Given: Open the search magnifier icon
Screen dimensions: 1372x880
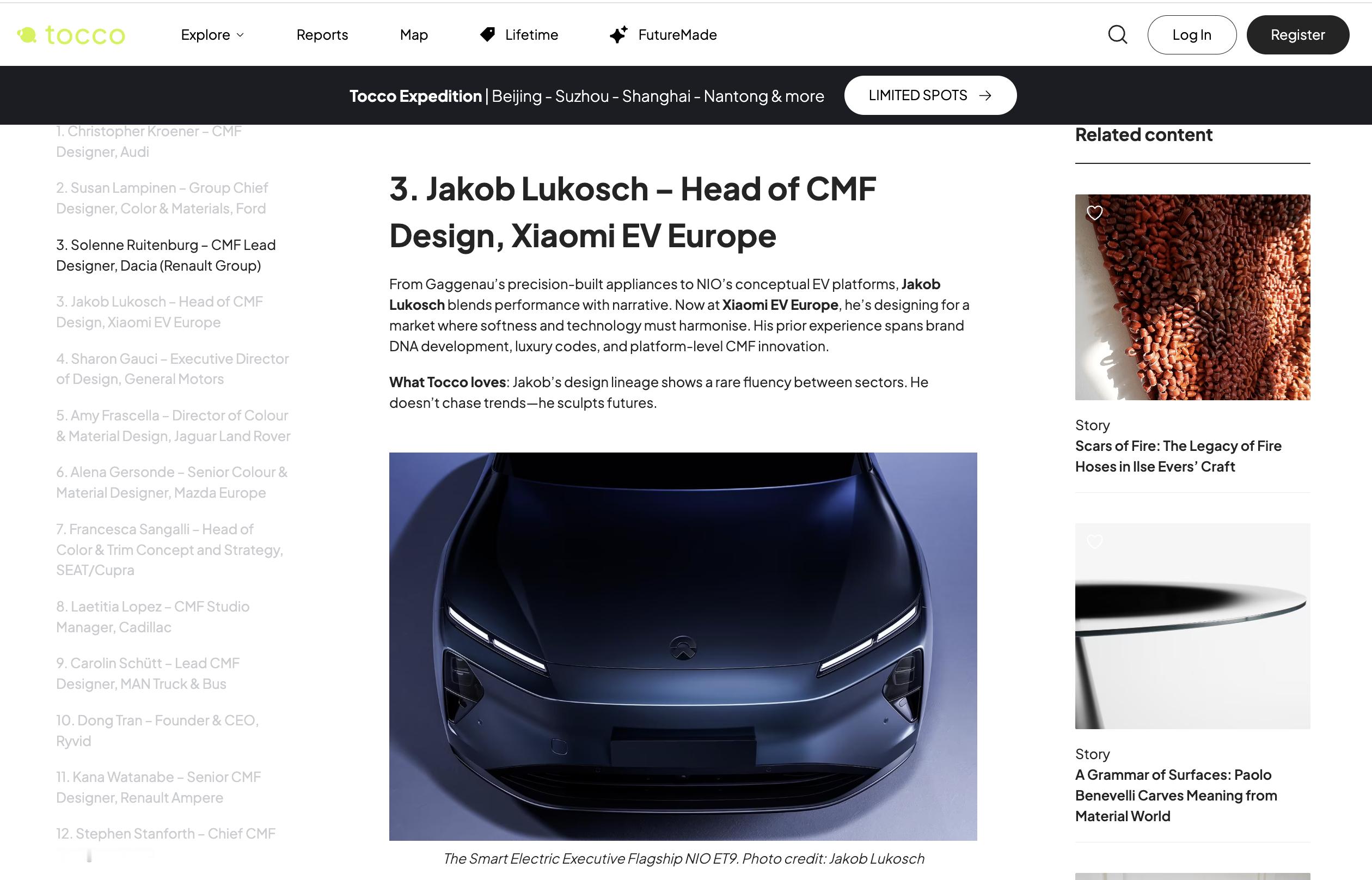Looking at the screenshot, I should [1117, 35].
